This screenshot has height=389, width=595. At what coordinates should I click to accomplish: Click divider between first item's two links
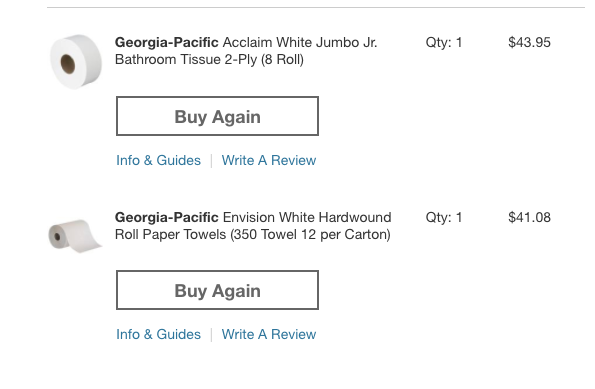pos(211,161)
